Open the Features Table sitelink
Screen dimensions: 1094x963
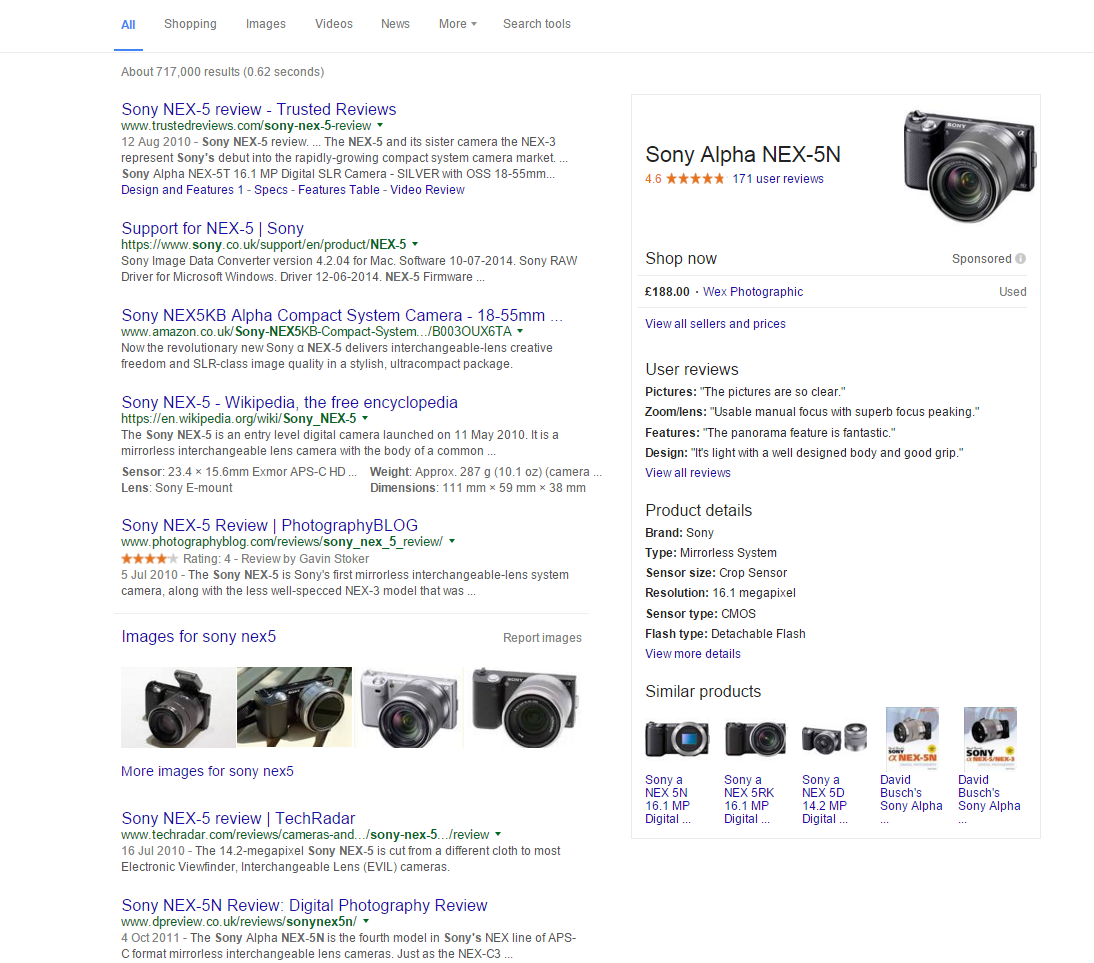339,190
